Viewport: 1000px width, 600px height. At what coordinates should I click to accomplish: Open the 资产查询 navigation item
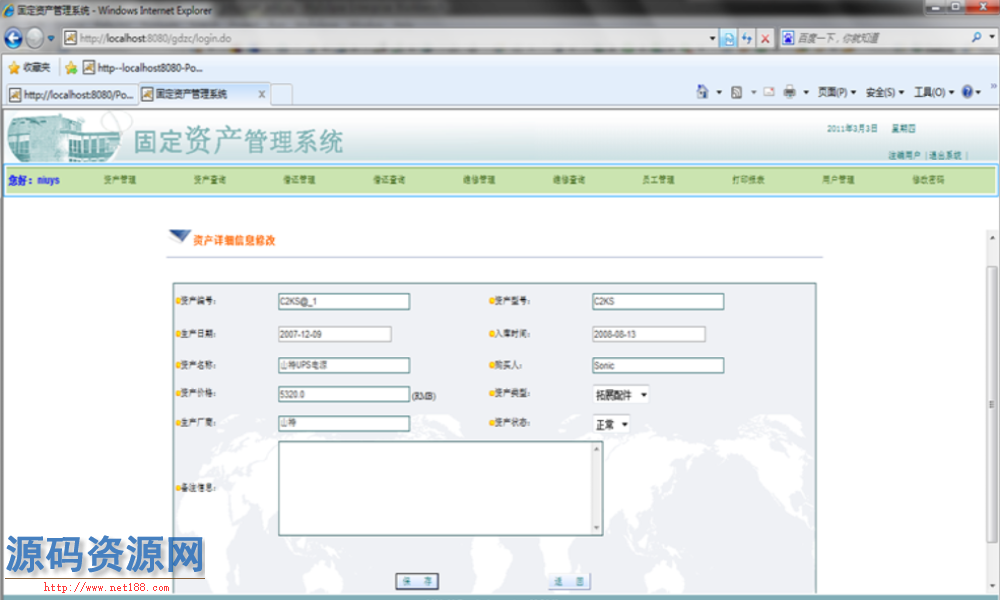(x=210, y=180)
